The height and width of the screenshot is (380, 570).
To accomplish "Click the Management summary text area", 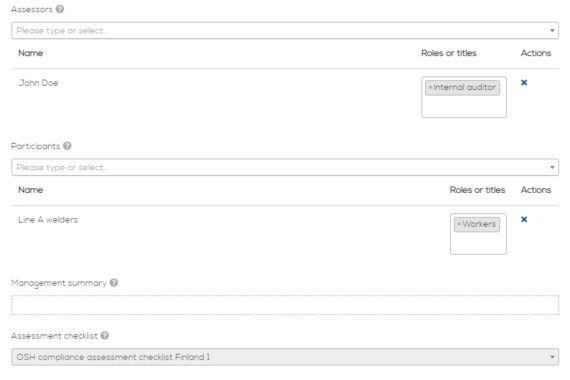I will [285, 305].
